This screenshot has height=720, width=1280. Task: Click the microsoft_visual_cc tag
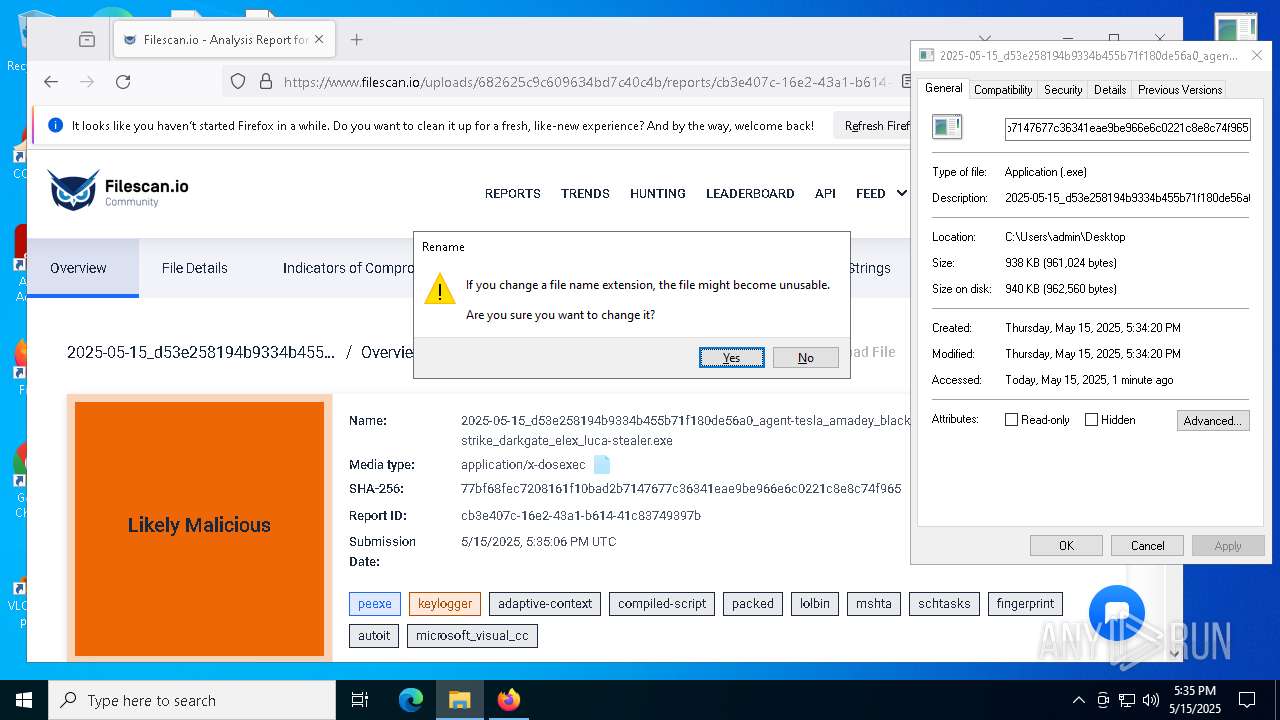(472, 636)
